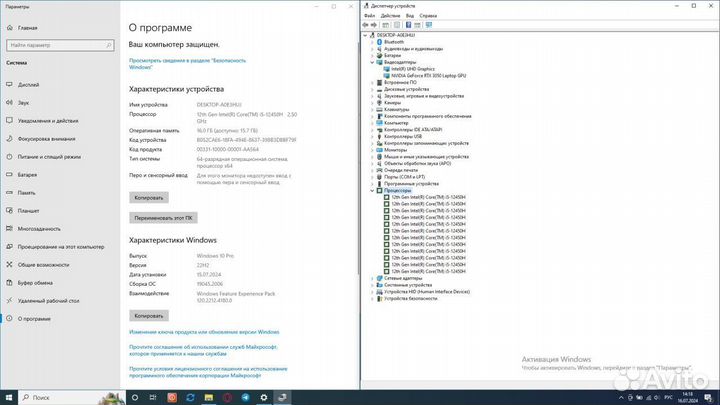Open Главная home icon in Settings sidebar

tap(10, 28)
